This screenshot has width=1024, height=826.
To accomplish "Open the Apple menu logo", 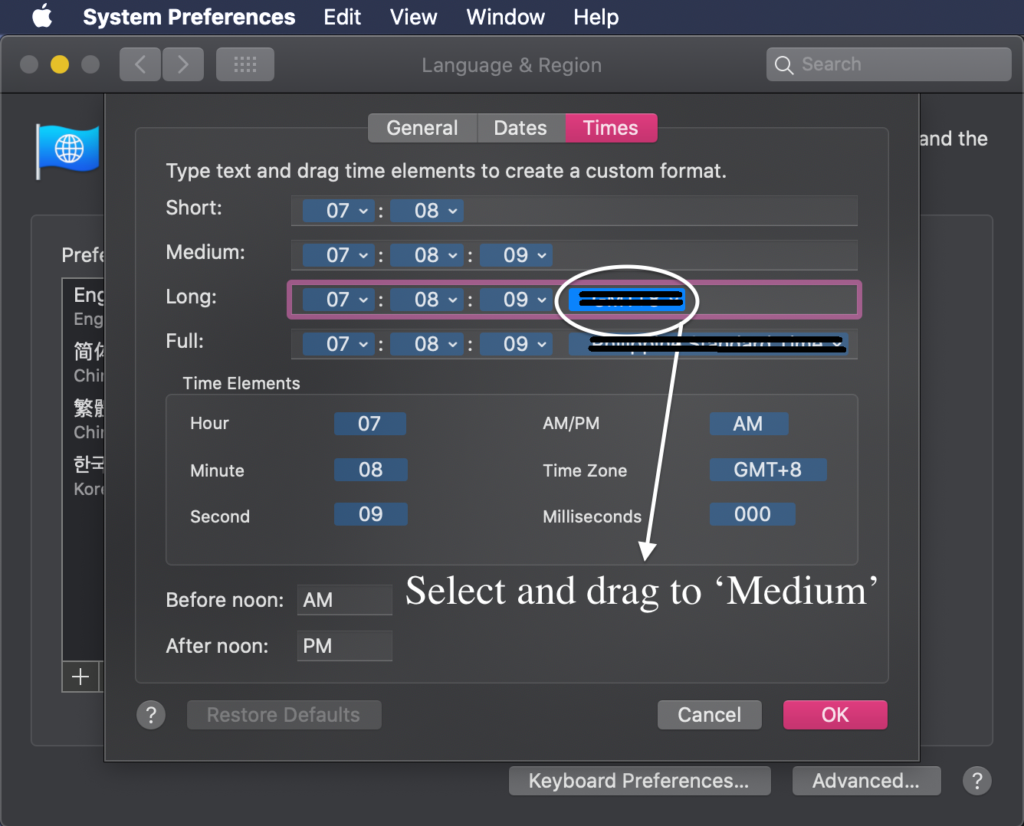I will point(41,17).
